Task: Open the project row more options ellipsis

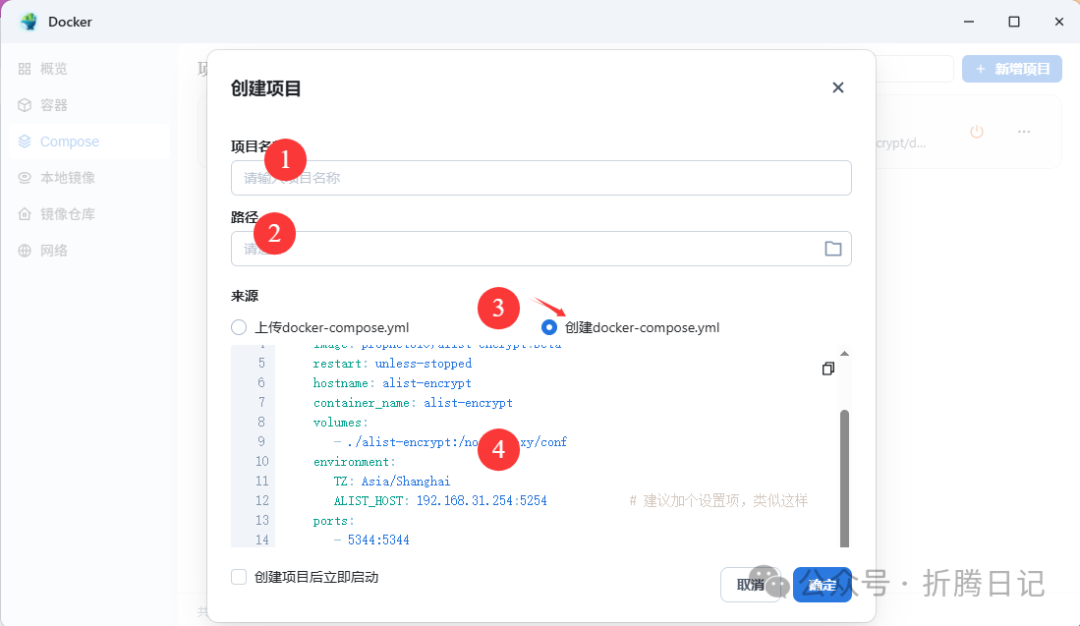Action: (x=1024, y=132)
